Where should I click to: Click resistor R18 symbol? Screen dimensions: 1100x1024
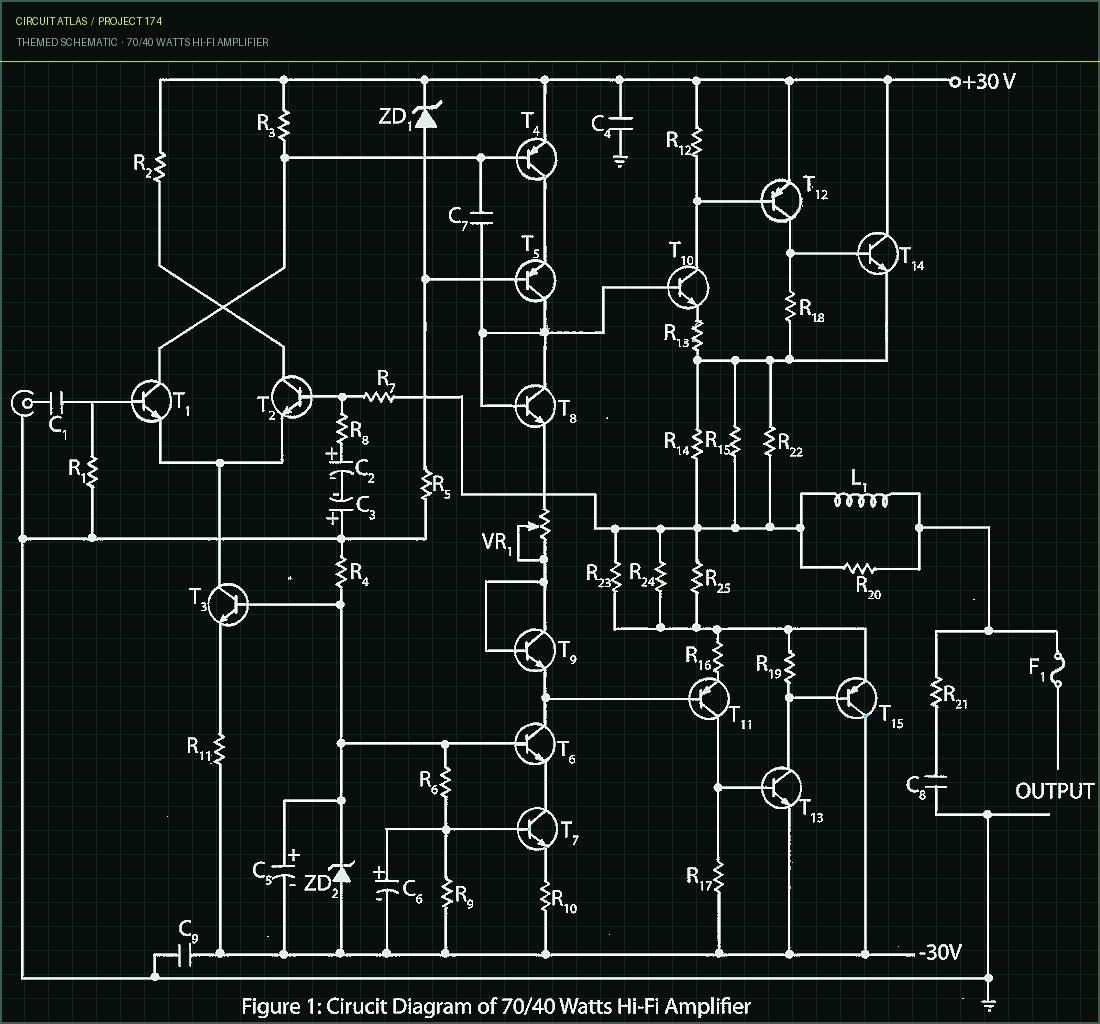pyautogui.click(x=790, y=307)
